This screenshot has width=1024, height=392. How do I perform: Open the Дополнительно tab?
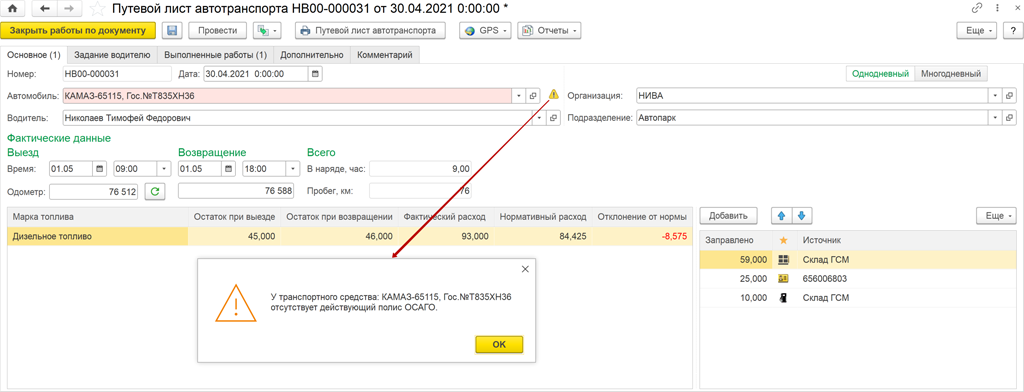tap(312, 56)
